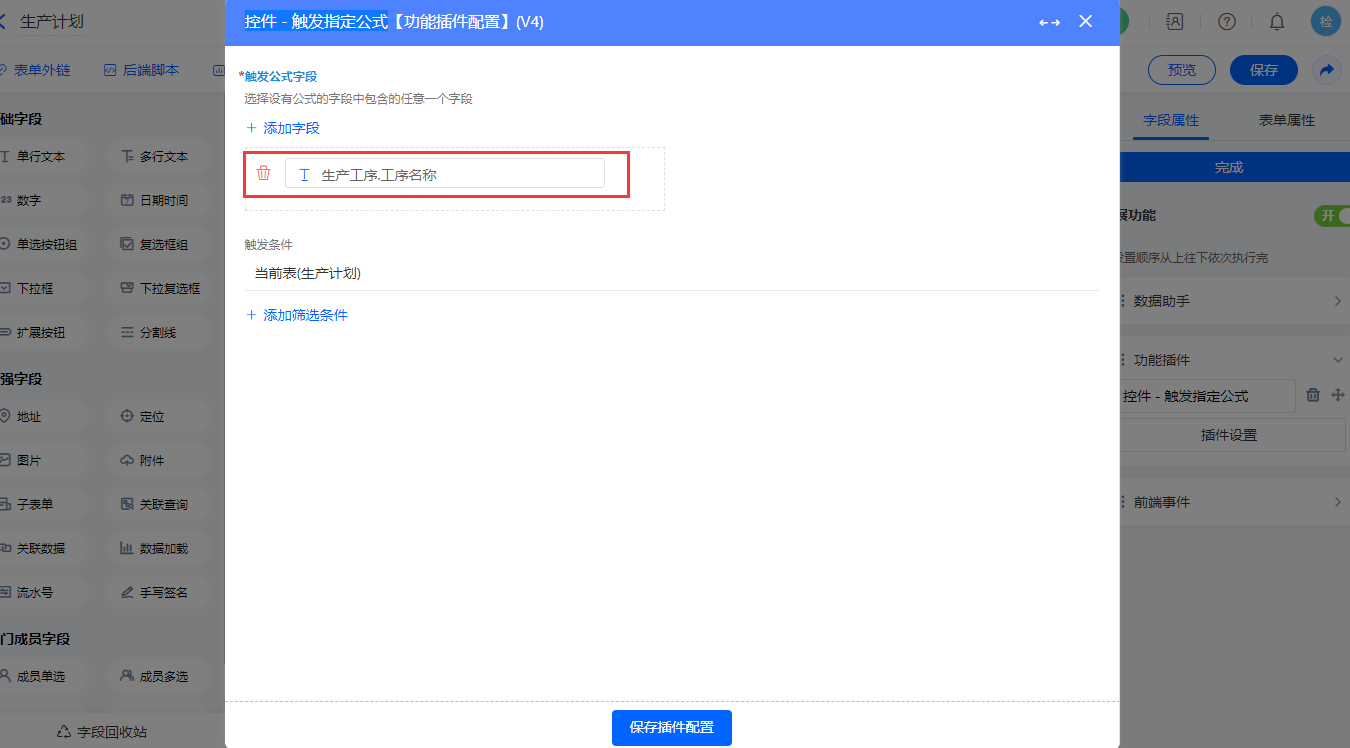Close the plugin configuration dialog
Image resolution: width=1350 pixels, height=748 pixels.
tap(1085, 22)
